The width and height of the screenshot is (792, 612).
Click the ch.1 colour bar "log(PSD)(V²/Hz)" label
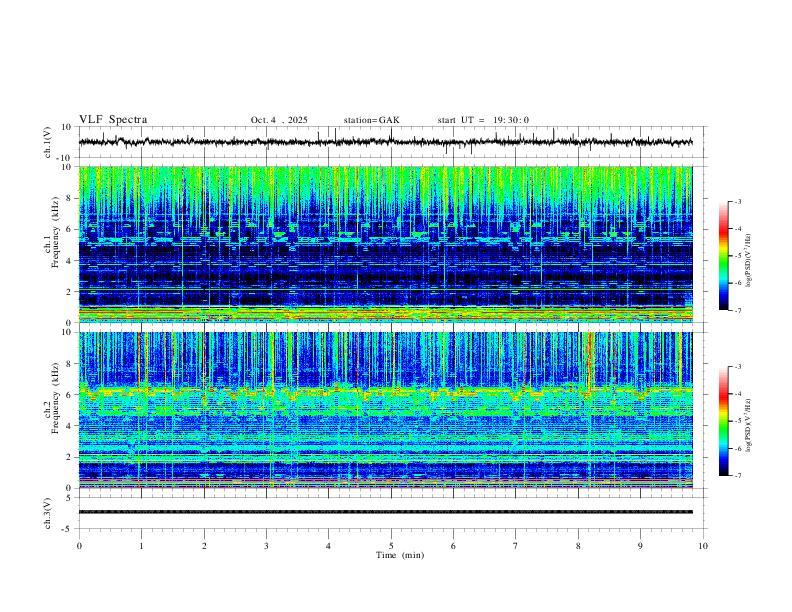(x=749, y=260)
